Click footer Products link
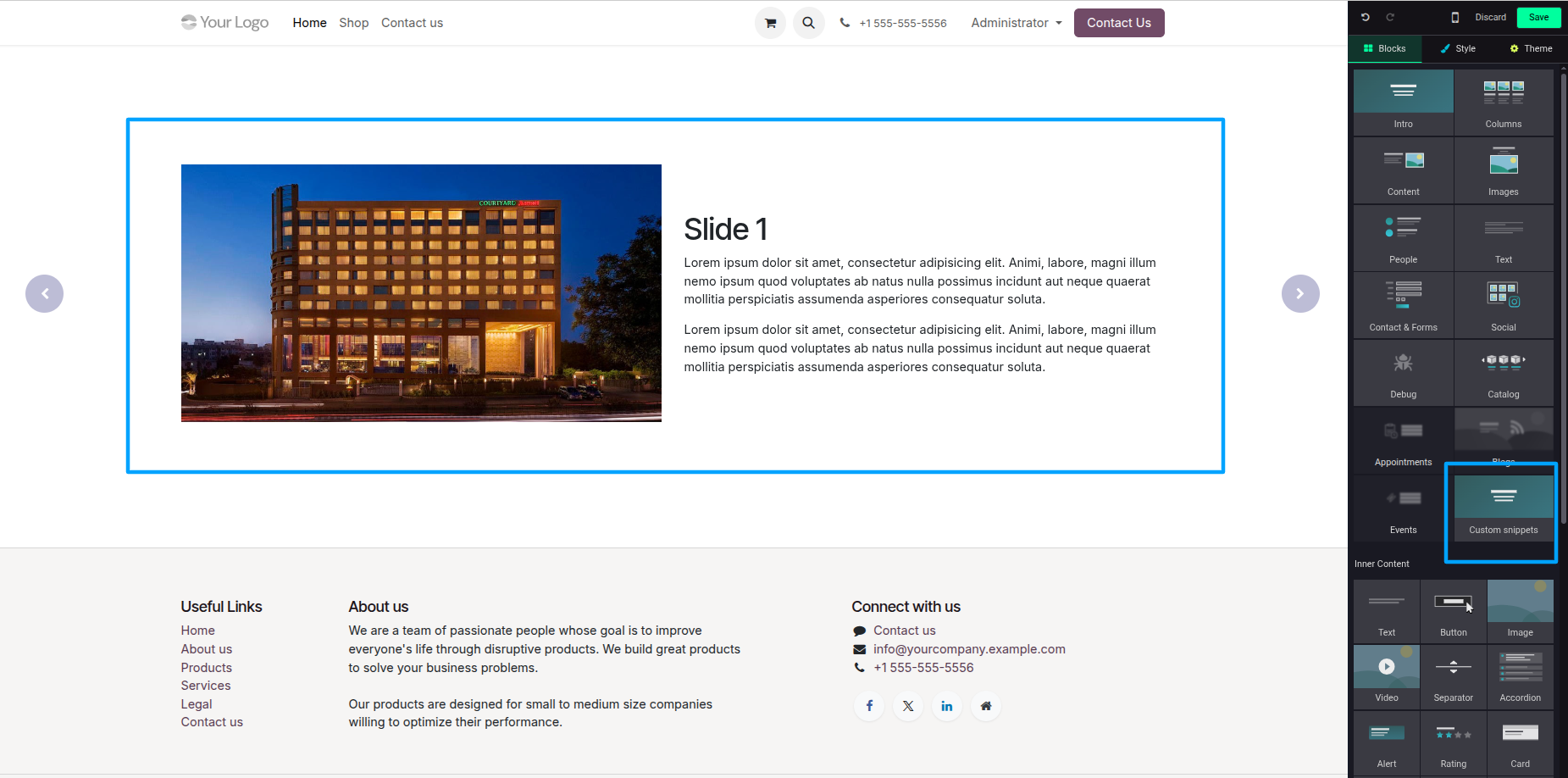 click(x=206, y=668)
